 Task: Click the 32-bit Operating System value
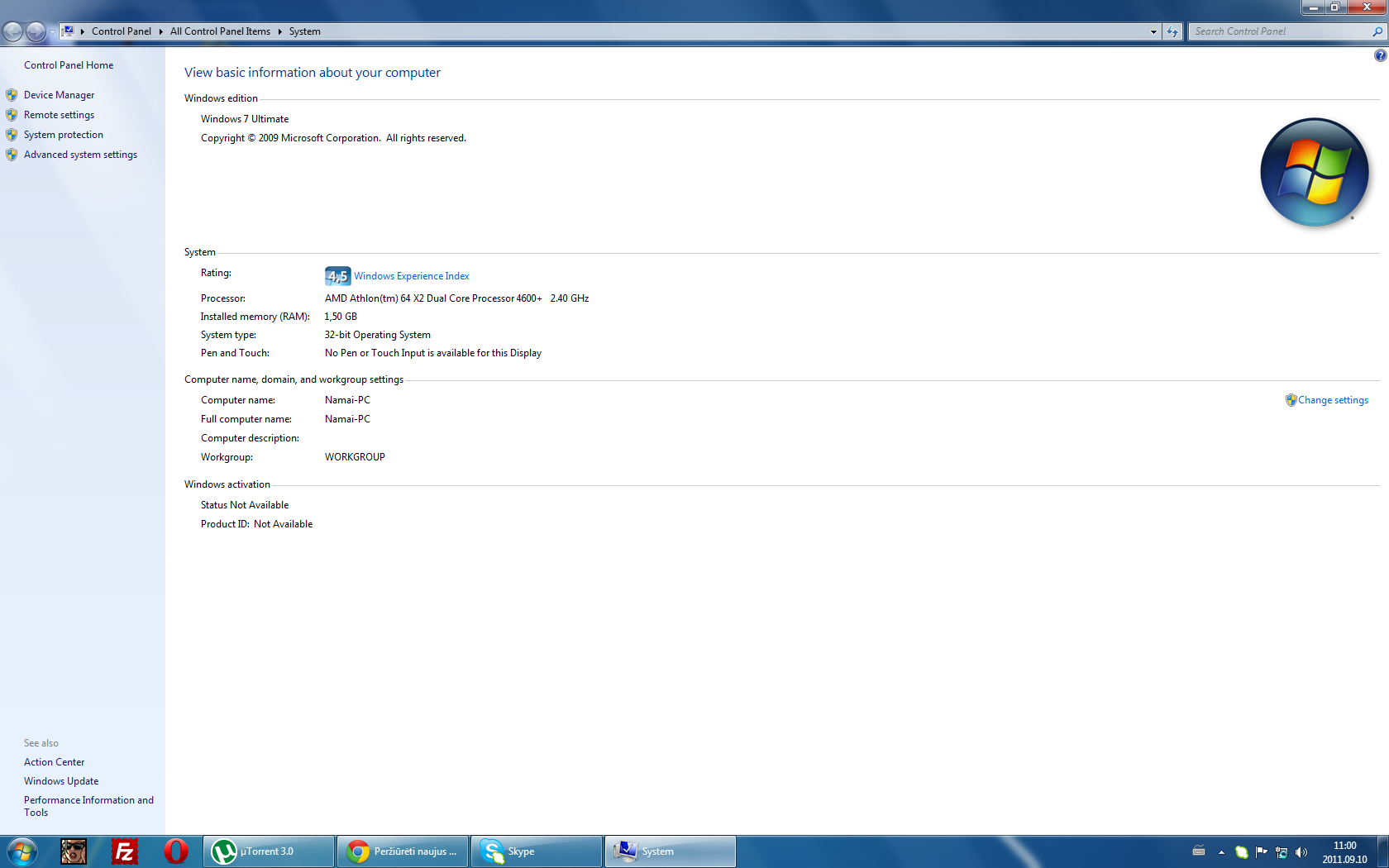pyautogui.click(x=377, y=335)
